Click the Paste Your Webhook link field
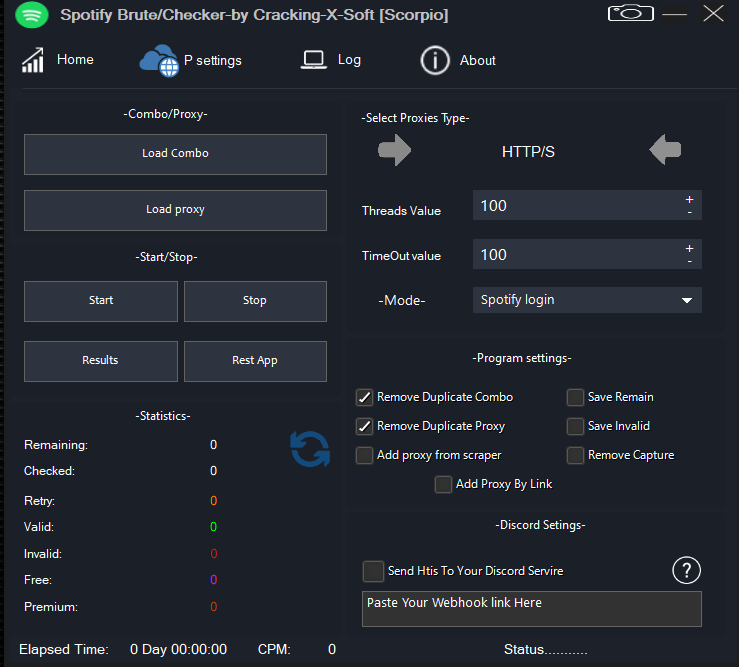This screenshot has width=739, height=667. pyautogui.click(x=532, y=609)
